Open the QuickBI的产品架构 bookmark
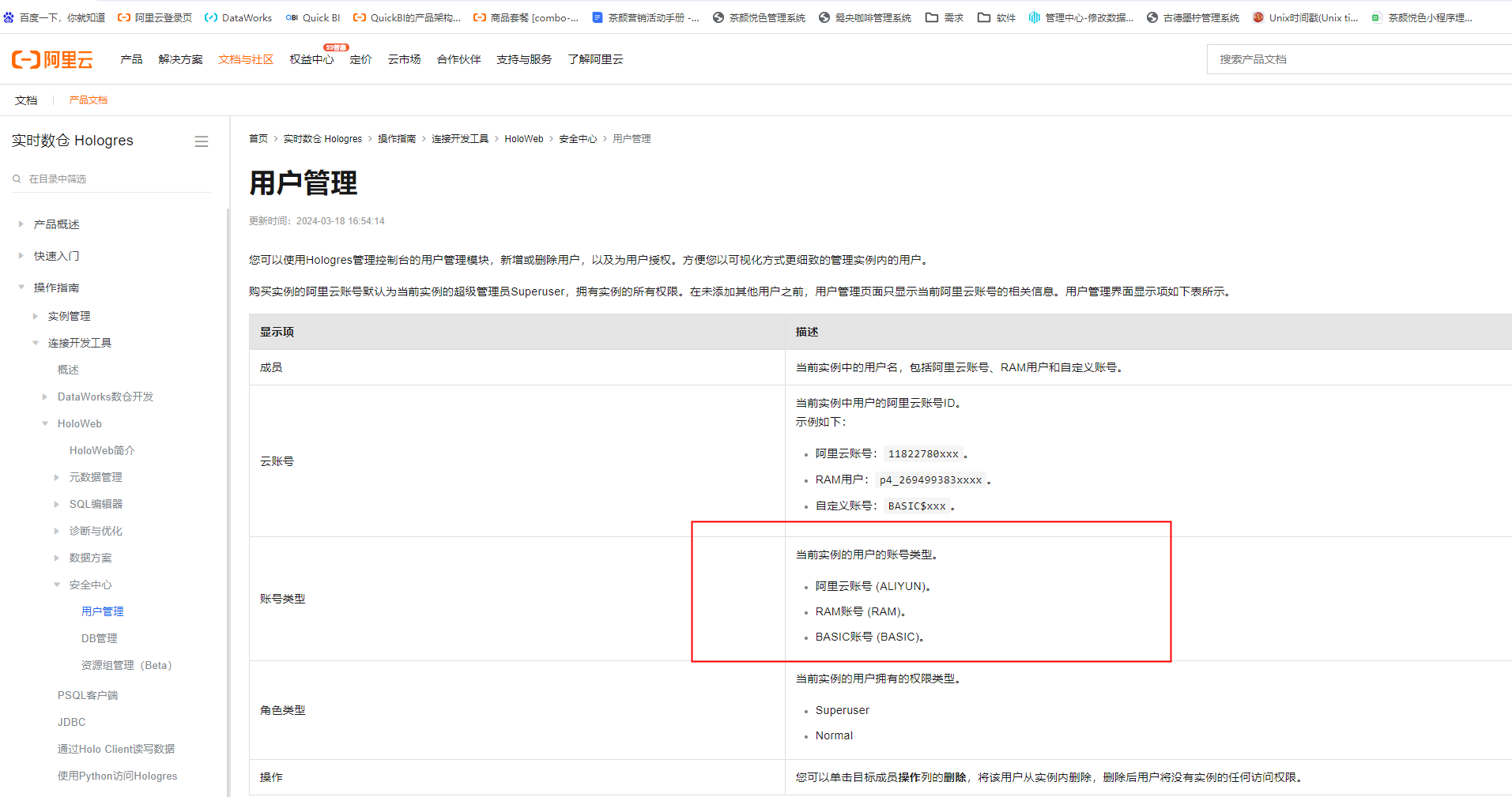 [x=406, y=17]
